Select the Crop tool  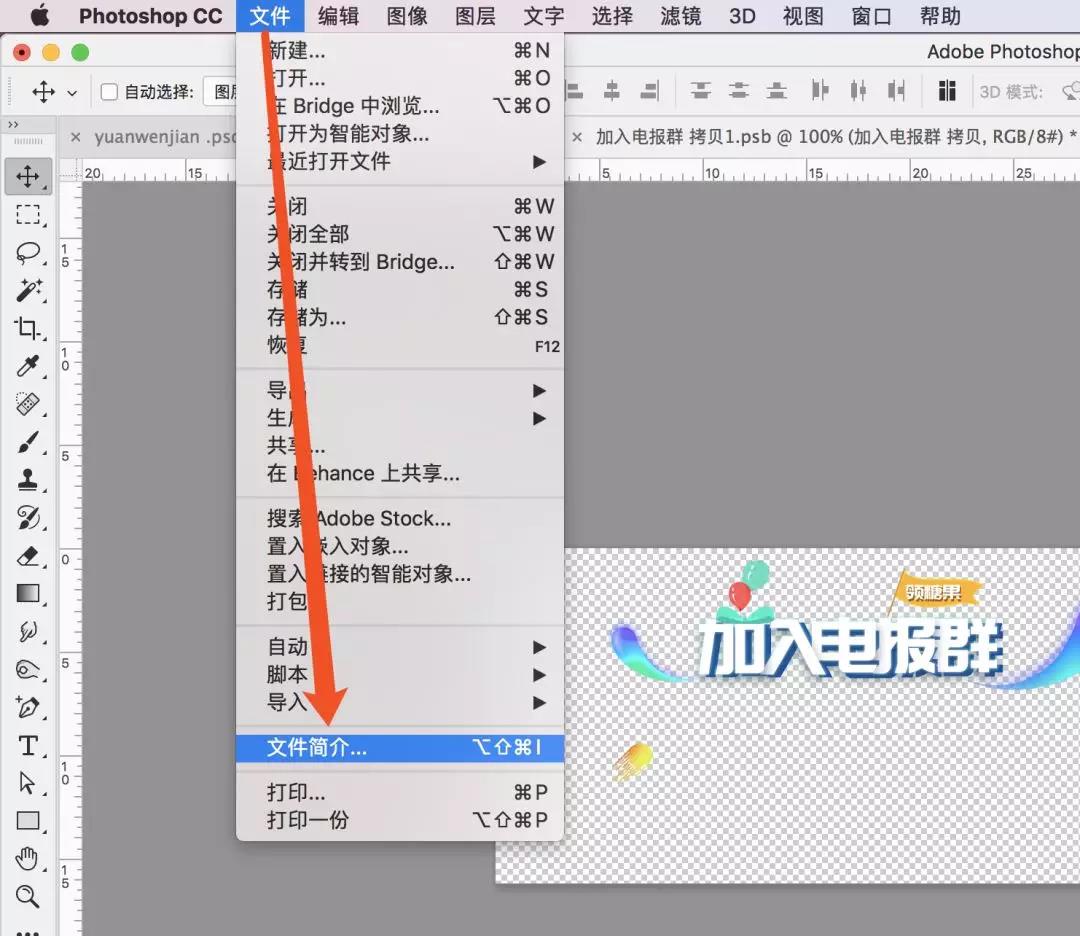coord(28,329)
